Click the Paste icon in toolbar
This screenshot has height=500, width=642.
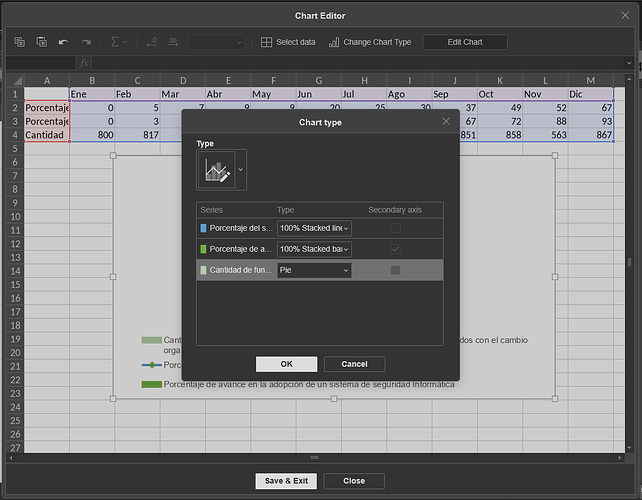click(41, 42)
